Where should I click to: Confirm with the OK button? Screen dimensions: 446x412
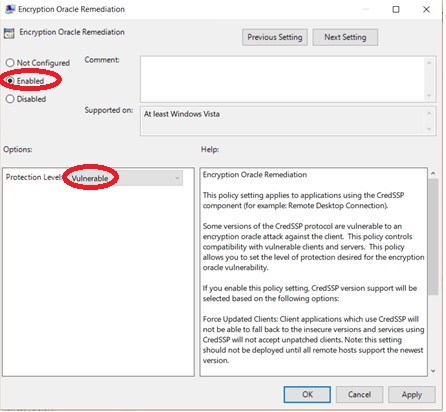click(307, 395)
